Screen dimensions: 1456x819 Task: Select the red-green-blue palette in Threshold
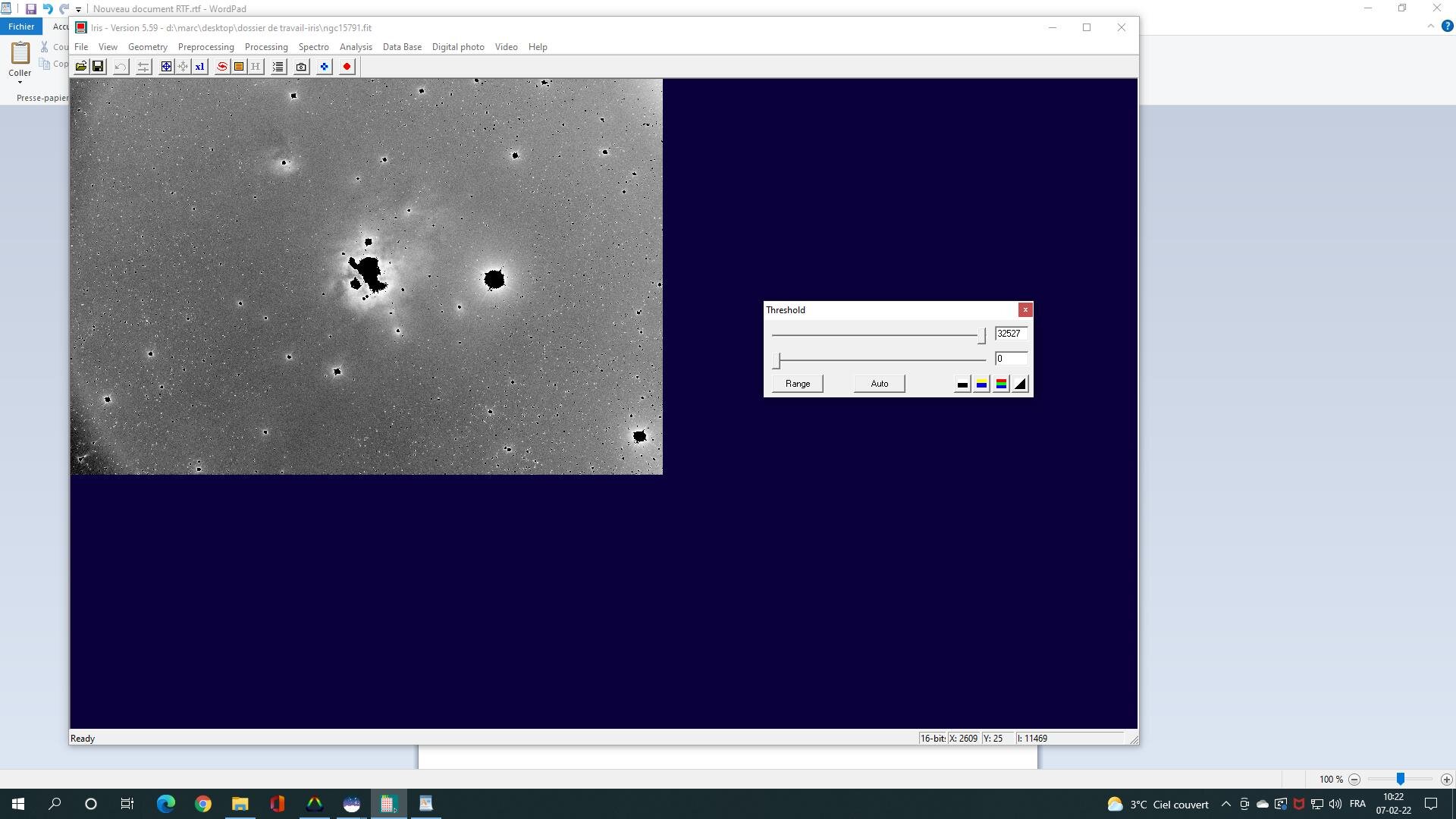pos(1001,384)
